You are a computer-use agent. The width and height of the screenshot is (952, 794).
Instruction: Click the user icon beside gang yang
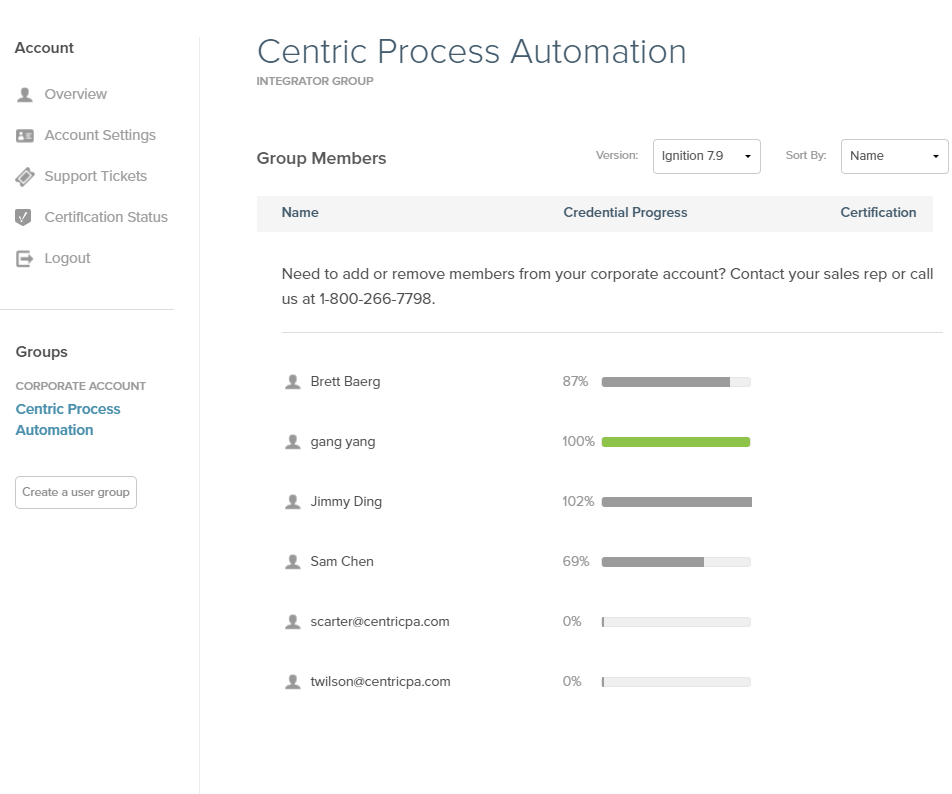pyautogui.click(x=293, y=442)
